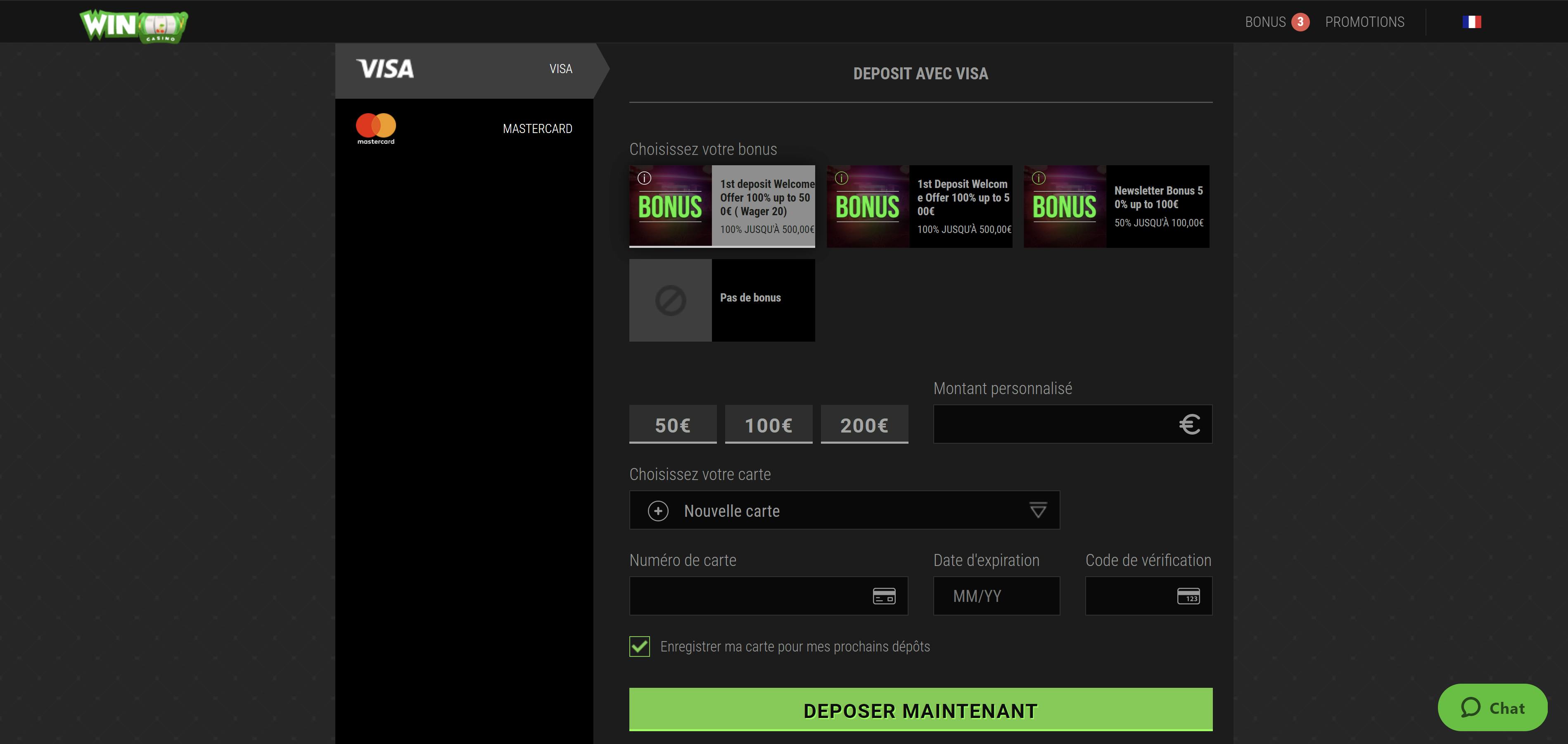
Task: Show info for second 1st Deposit Welcome Offer
Action: [x=841, y=178]
